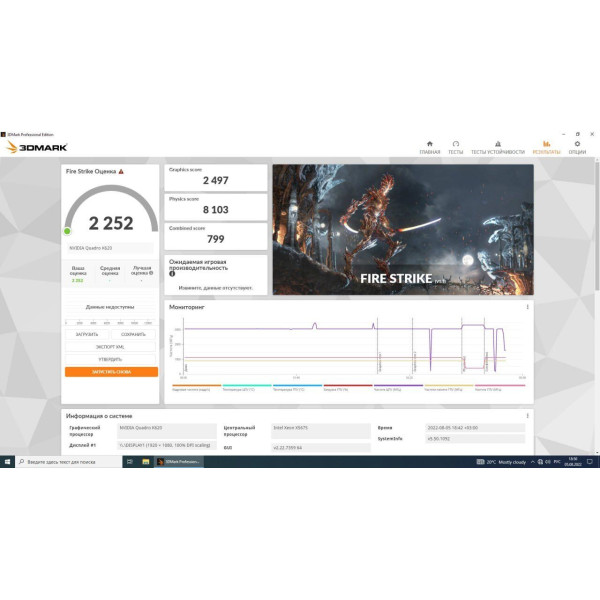Open the notification center icon in tray

click(590, 462)
